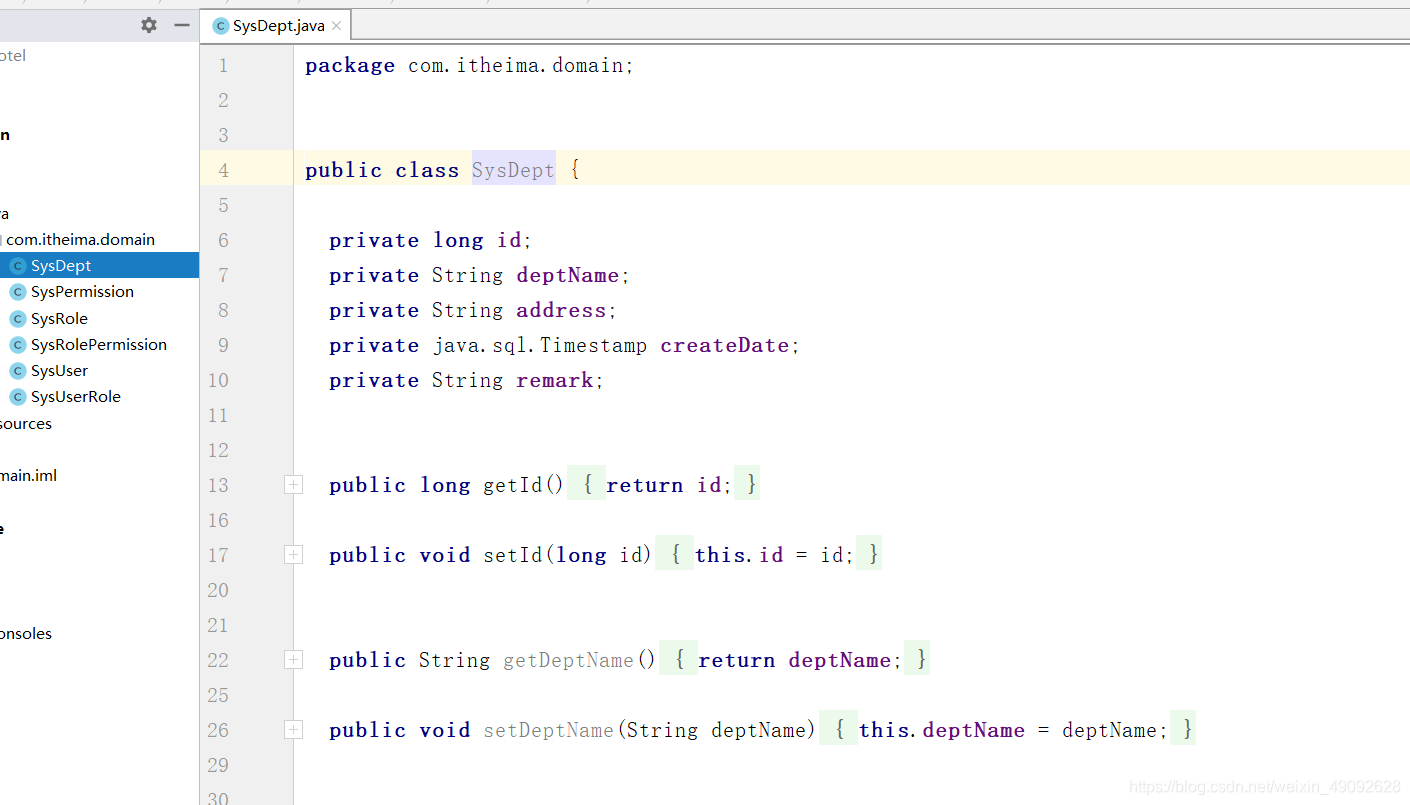
Task: Click the class icon beside SysUserRole
Action: click(17, 397)
